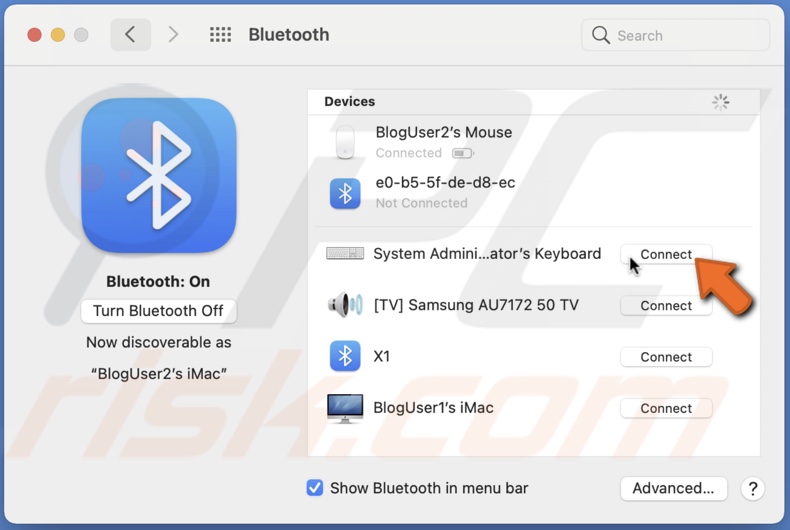
Task: Uncheck Show Bluetooth in menu bar
Action: pyautogui.click(x=315, y=488)
